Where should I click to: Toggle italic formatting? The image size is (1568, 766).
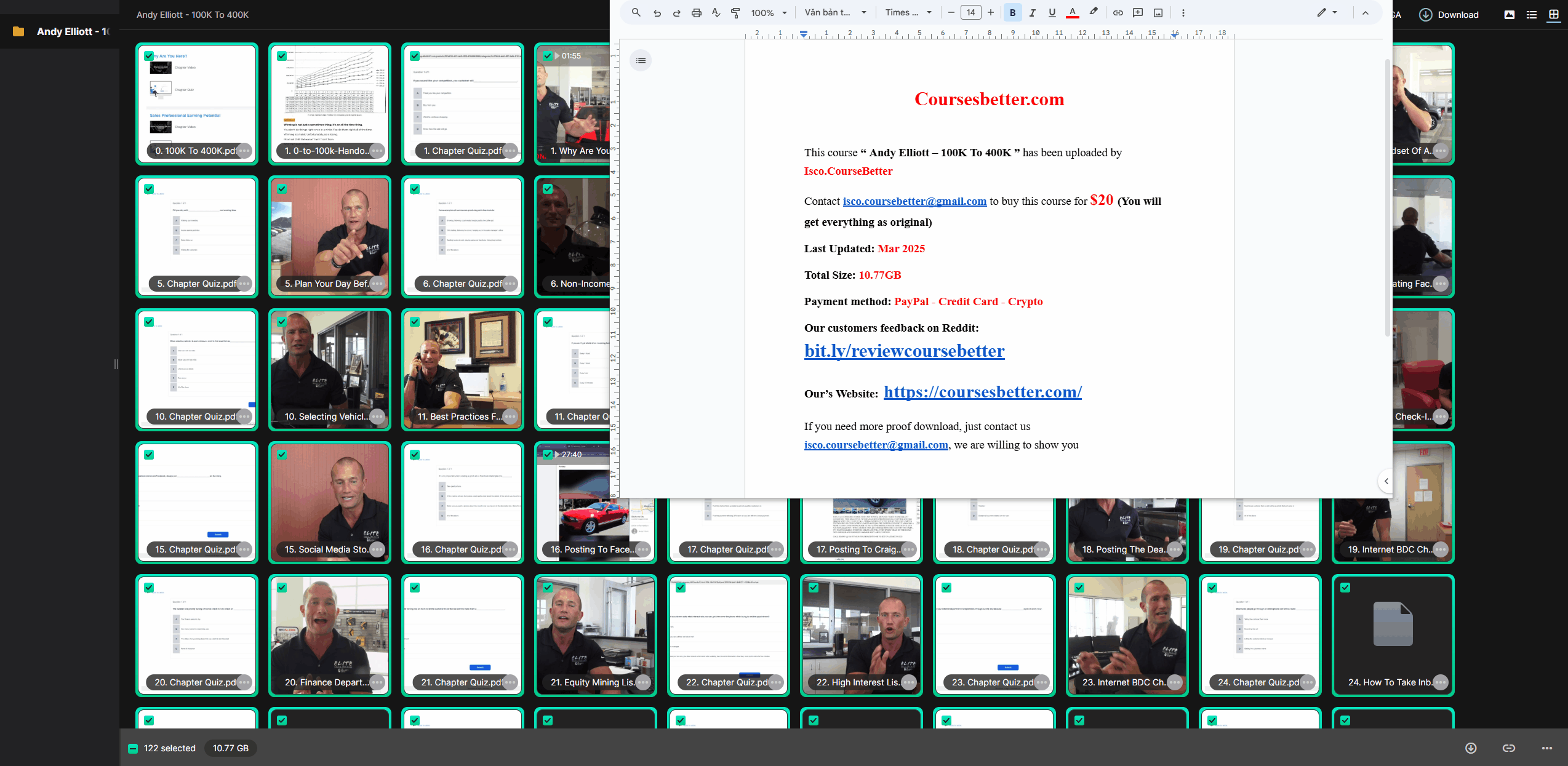pos(1032,12)
